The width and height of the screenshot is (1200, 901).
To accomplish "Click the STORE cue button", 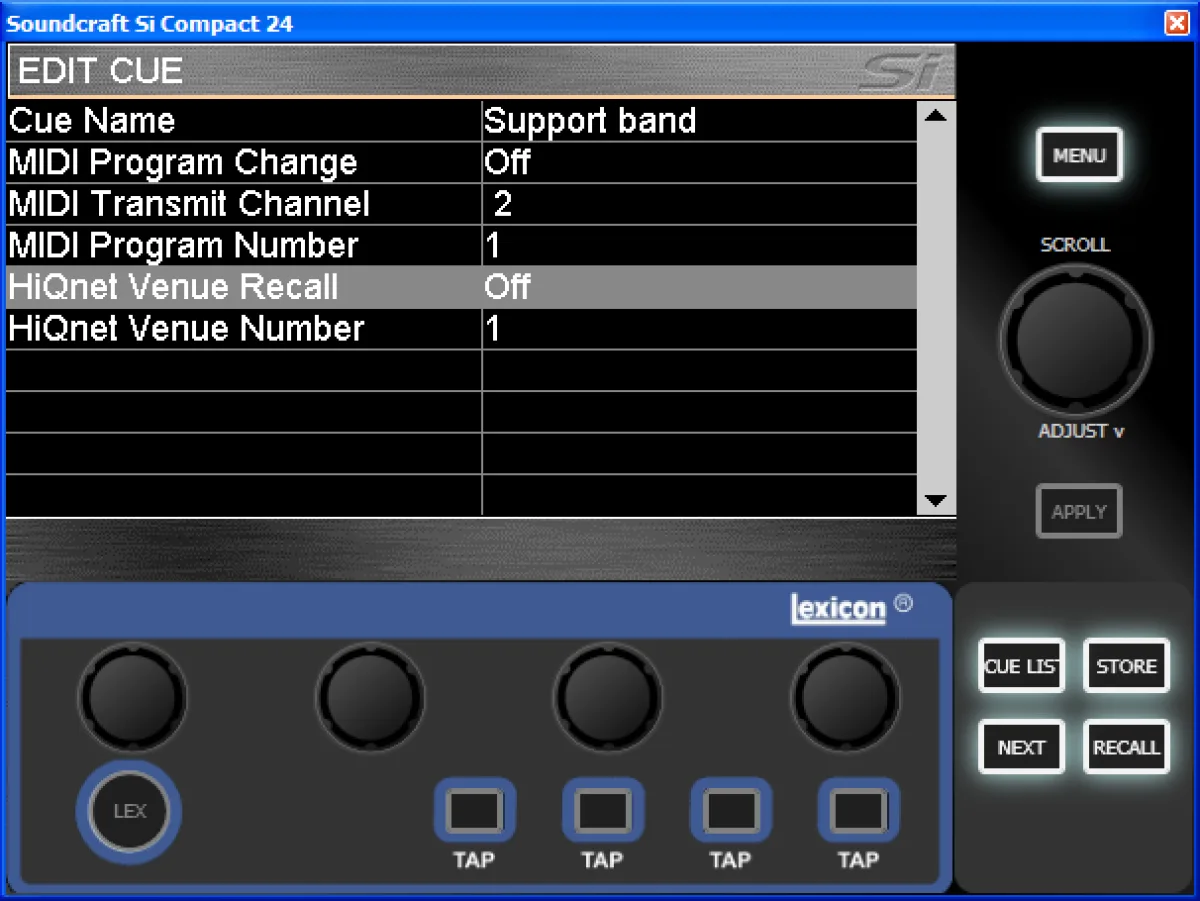I will (x=1126, y=666).
